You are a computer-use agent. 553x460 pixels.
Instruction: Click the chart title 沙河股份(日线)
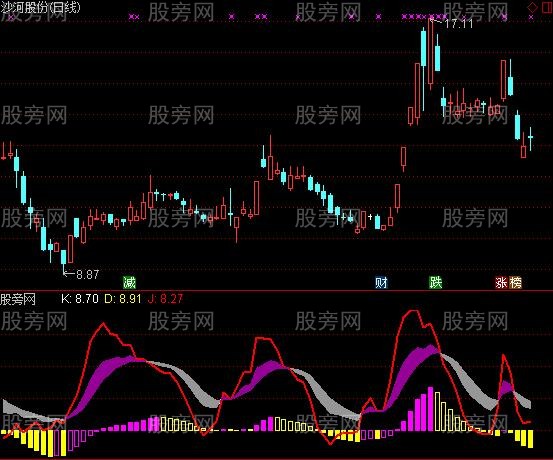[40, 7]
